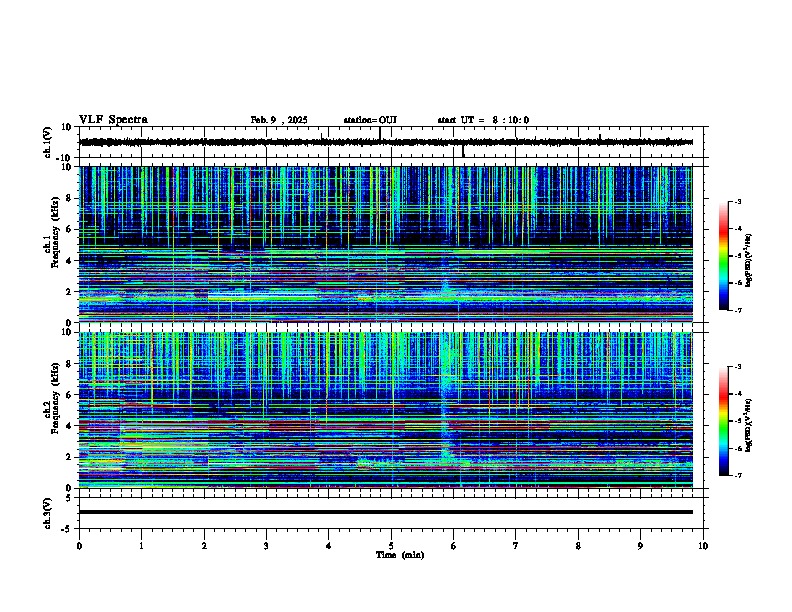Click the "0" tick on the time axis

tap(79, 546)
